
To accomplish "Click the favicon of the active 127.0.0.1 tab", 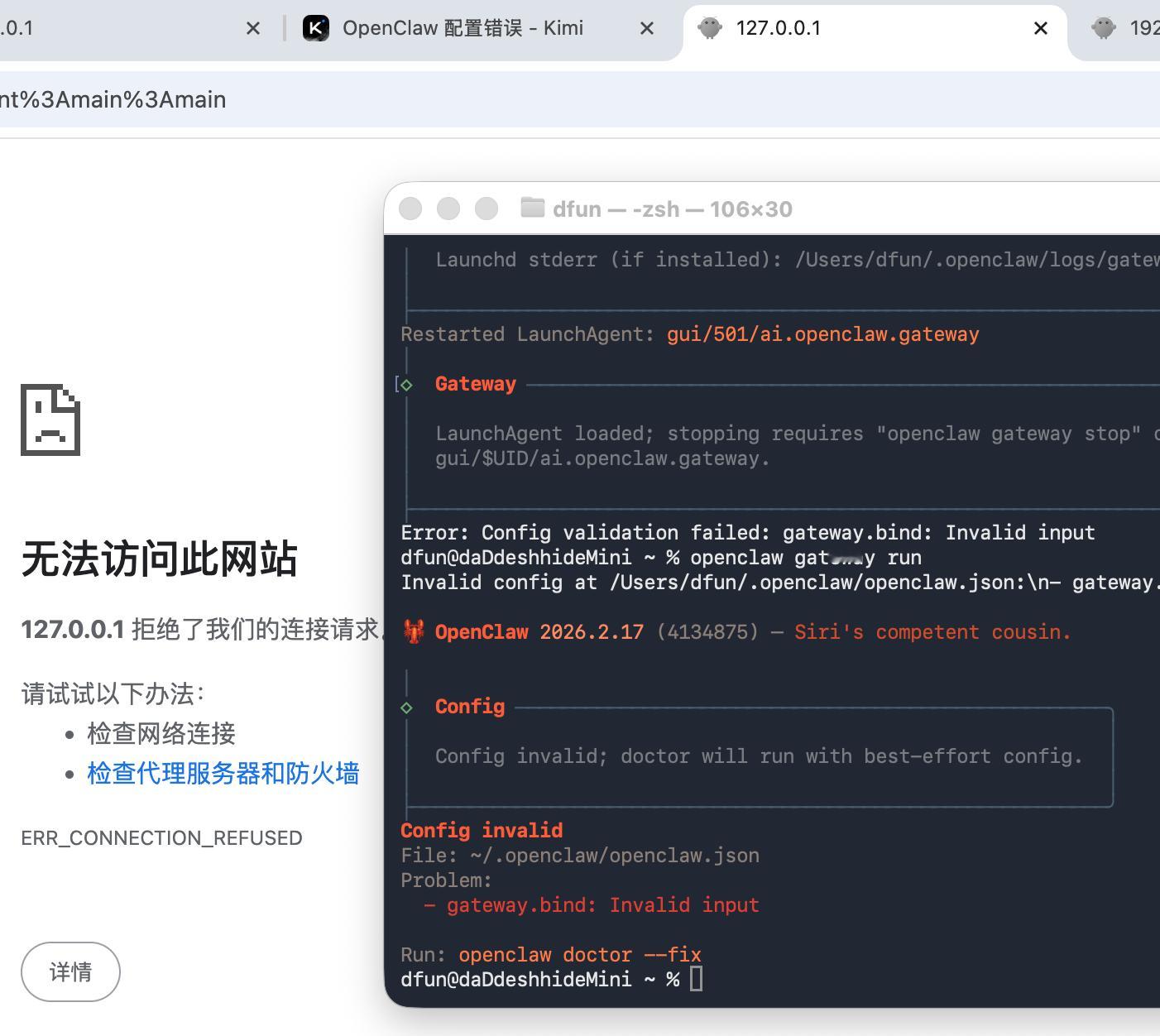I will (x=709, y=28).
